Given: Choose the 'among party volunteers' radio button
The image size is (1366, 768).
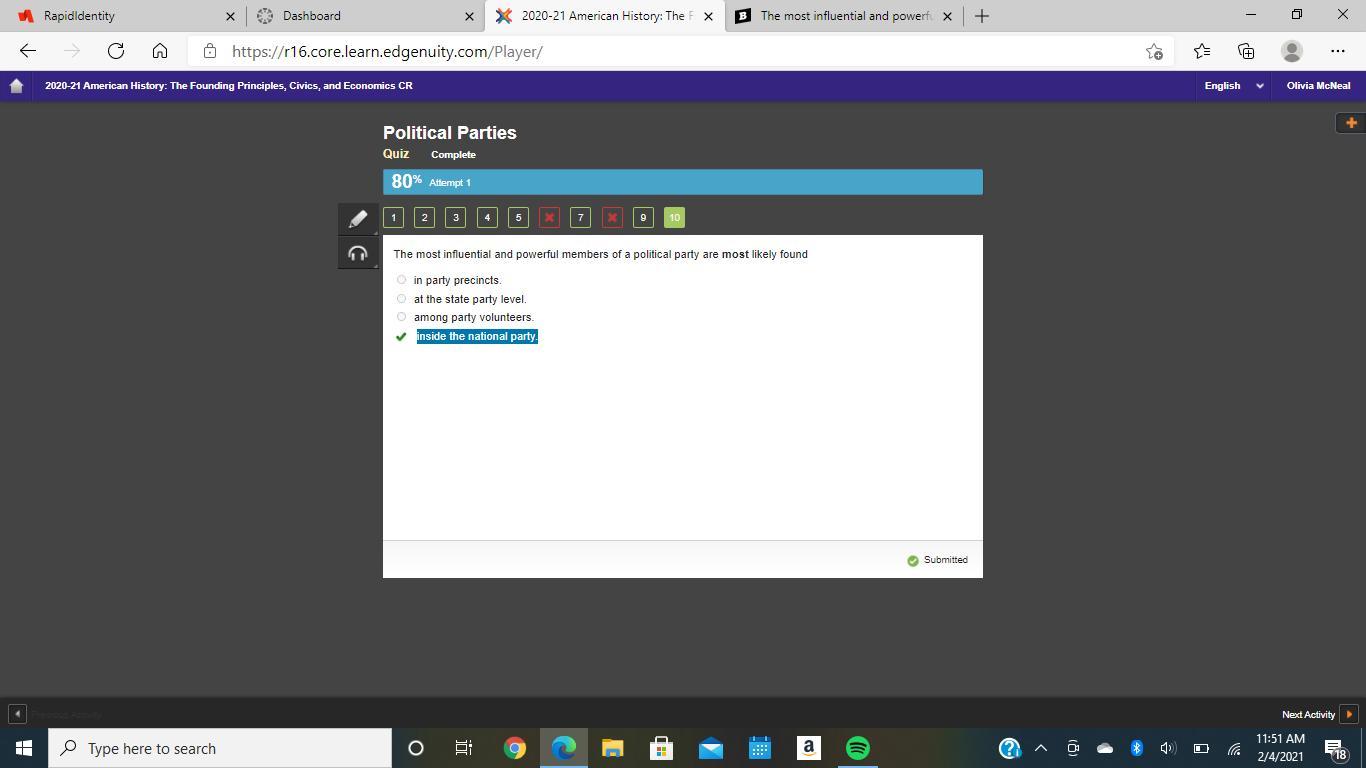Looking at the screenshot, I should click(402, 317).
